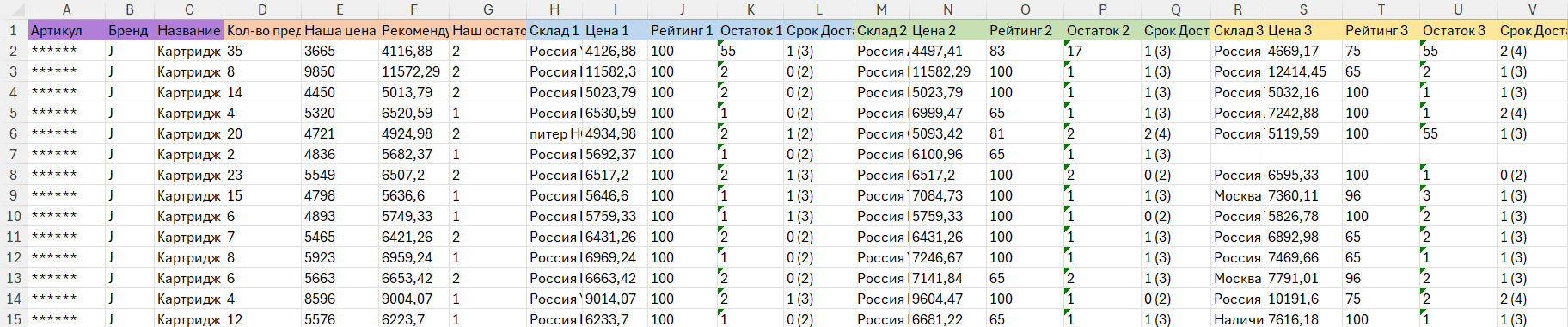The height and width of the screenshot is (327, 1568).
Task: Click the 'Склад 3' header cell
Action: (x=1238, y=30)
